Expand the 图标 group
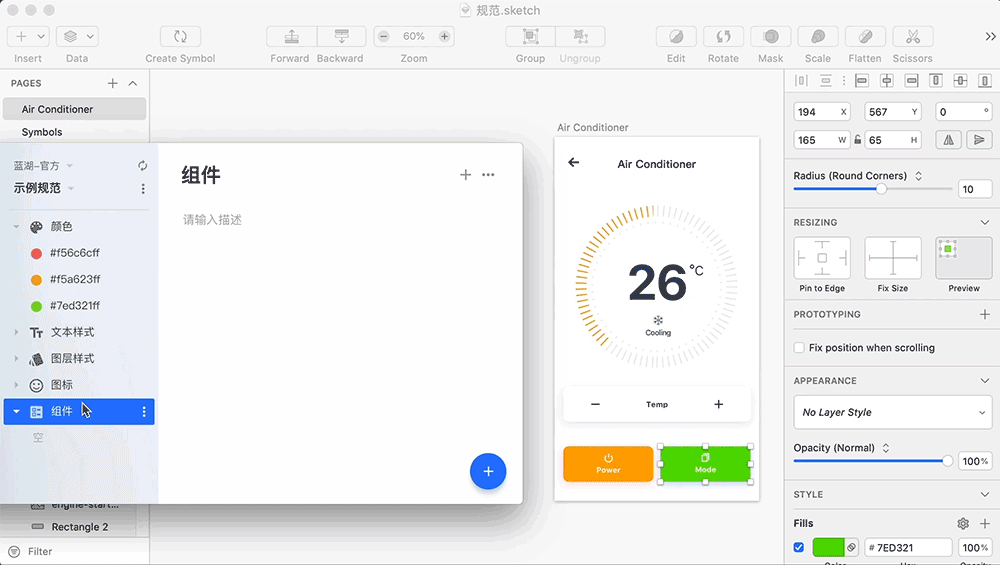Image resolution: width=1000 pixels, height=565 pixels. point(17,385)
